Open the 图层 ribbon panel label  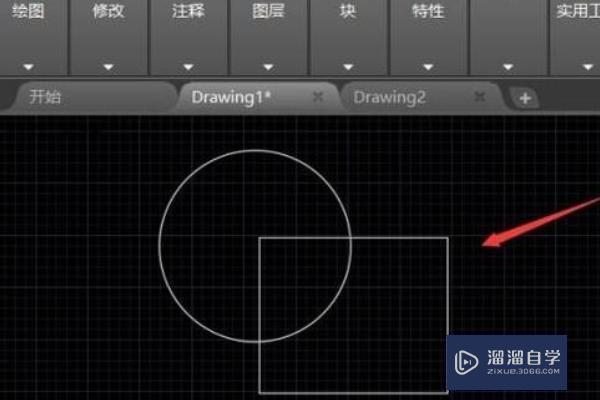[x=268, y=11]
